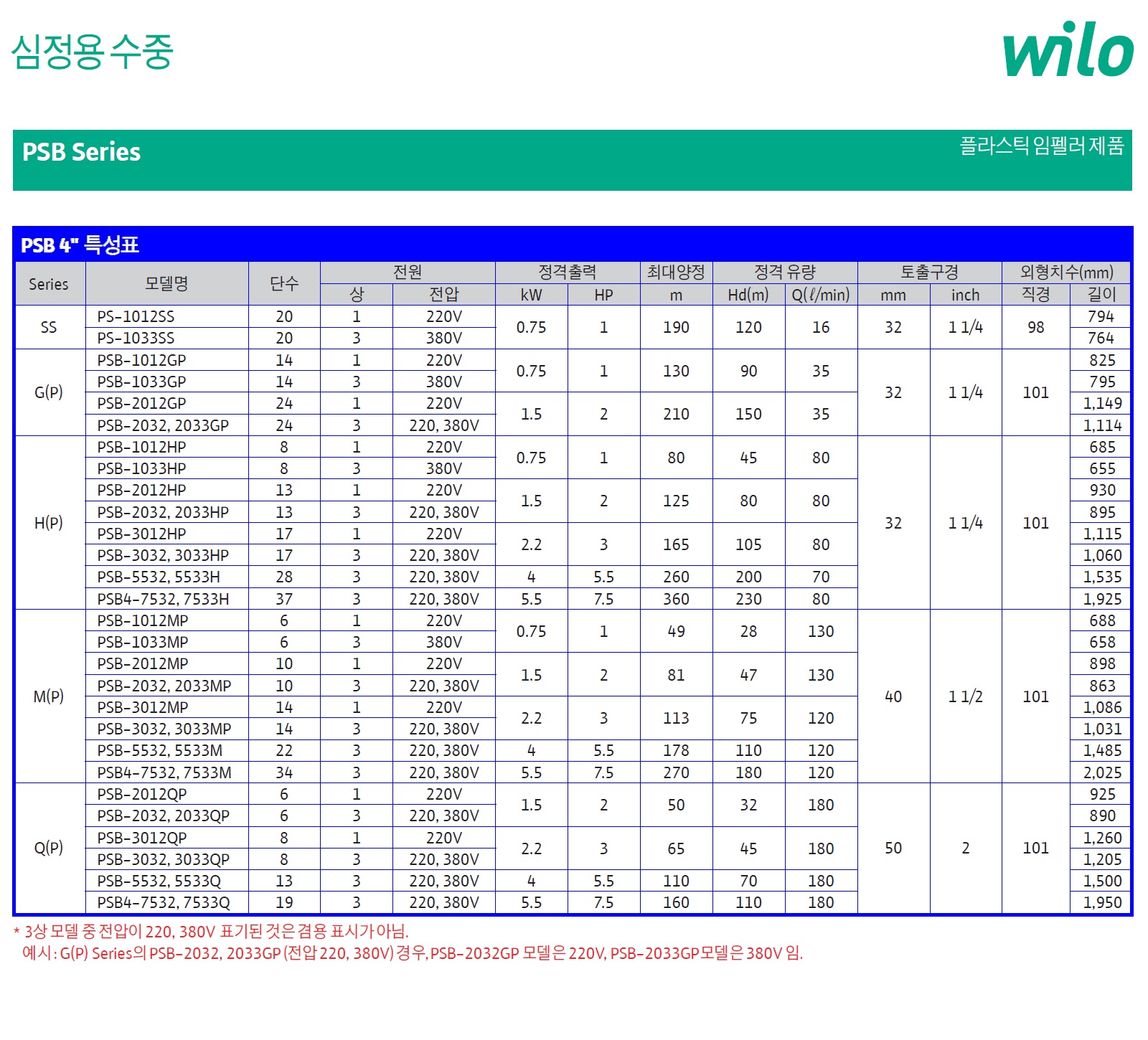The width and height of the screenshot is (1148, 1040).
Task: Click the Q(P) series cell
Action: (x=49, y=848)
